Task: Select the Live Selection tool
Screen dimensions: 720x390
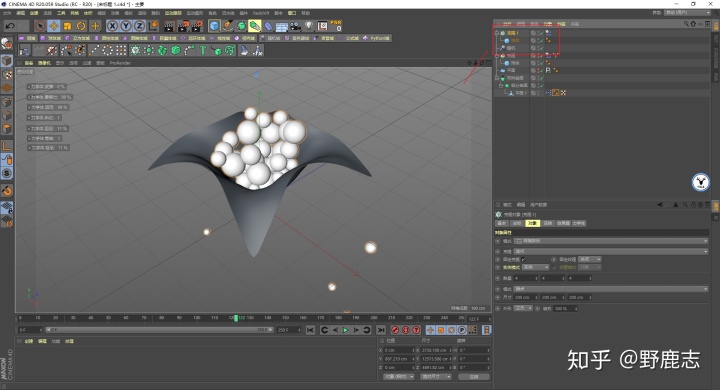Action: coord(40,26)
